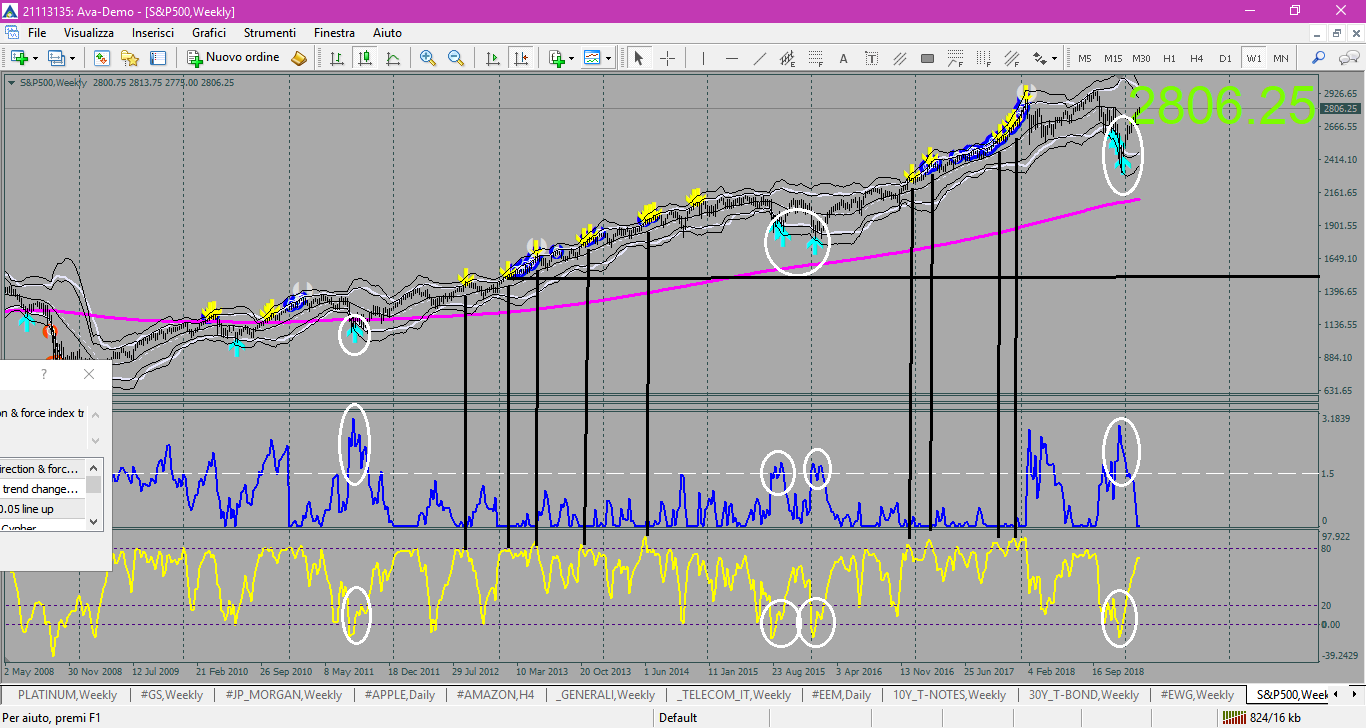The image size is (1366, 728).
Task: Switch to bar chart display
Action: [x=337, y=58]
